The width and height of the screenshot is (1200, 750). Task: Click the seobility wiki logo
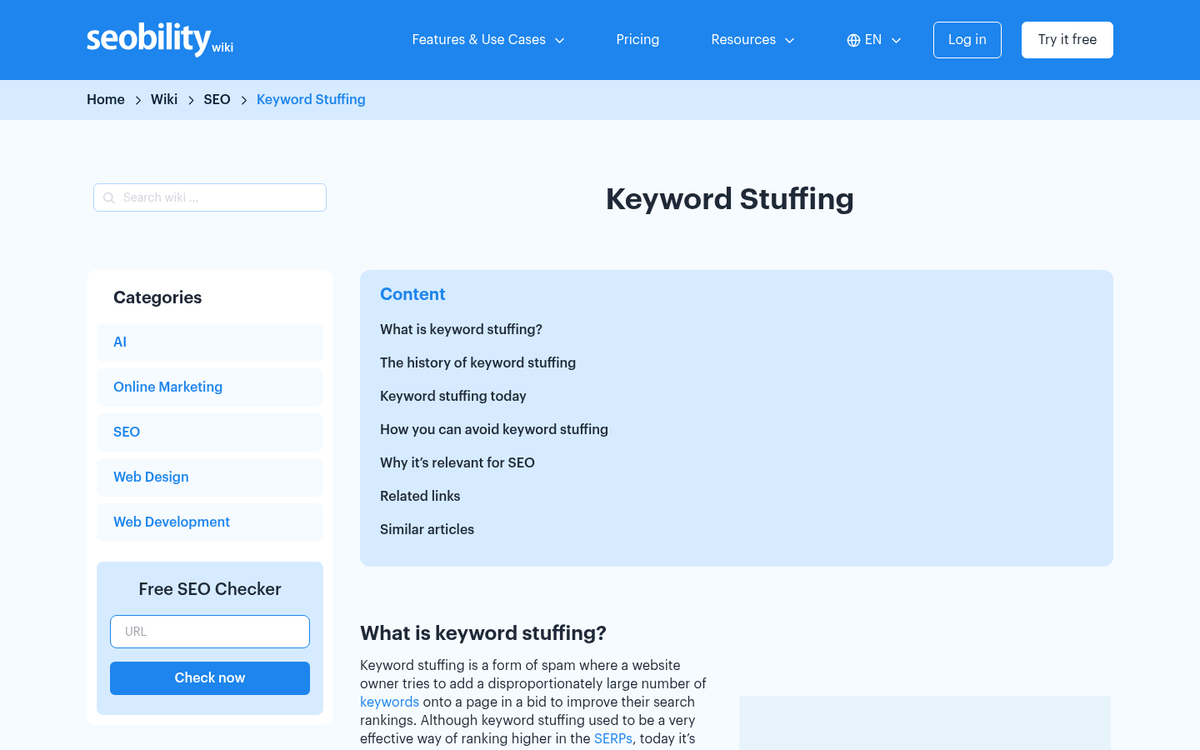click(x=160, y=39)
